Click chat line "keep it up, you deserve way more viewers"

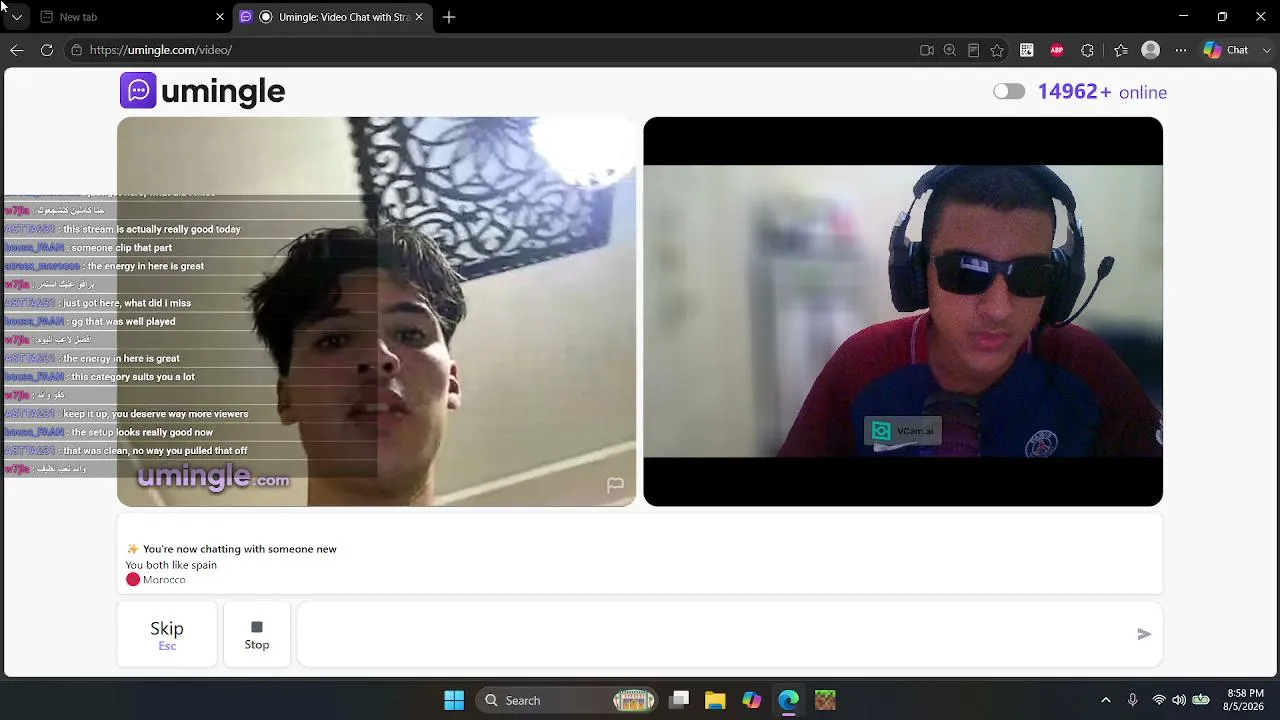[156, 414]
